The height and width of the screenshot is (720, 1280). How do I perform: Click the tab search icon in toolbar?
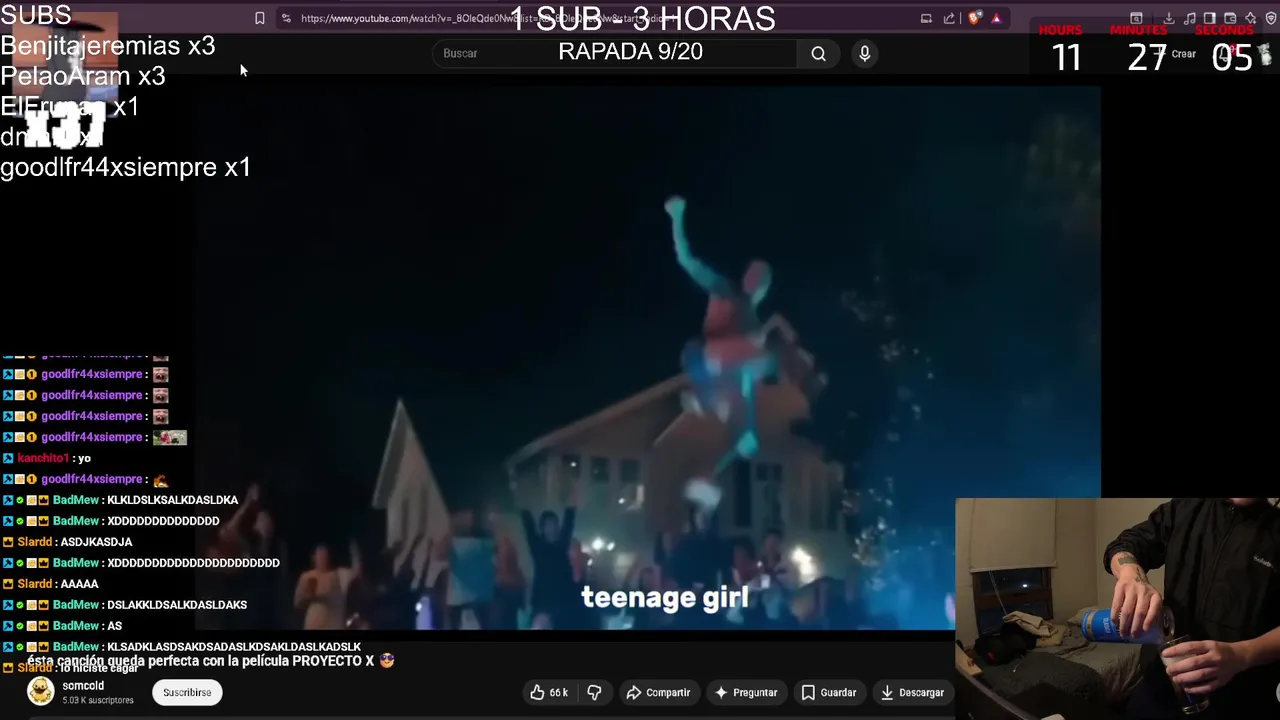click(1136, 18)
